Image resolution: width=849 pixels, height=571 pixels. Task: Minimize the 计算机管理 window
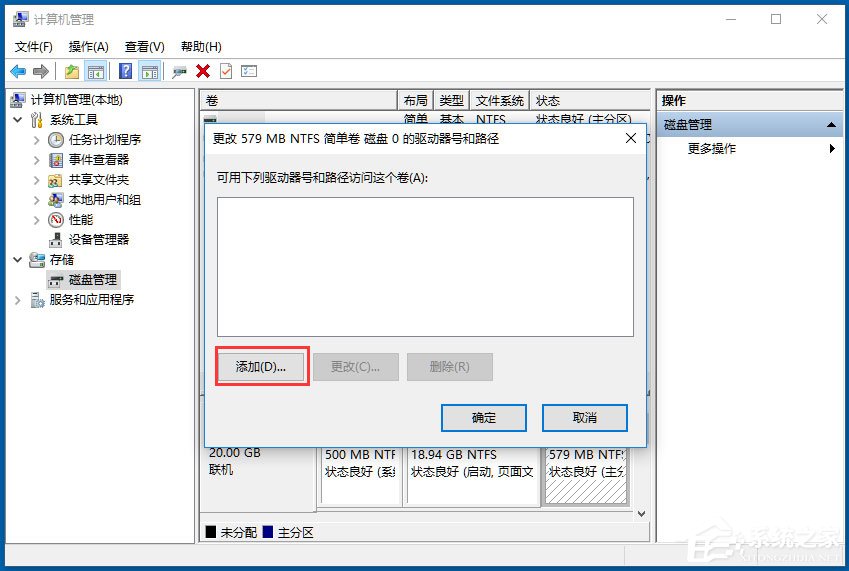point(731,19)
